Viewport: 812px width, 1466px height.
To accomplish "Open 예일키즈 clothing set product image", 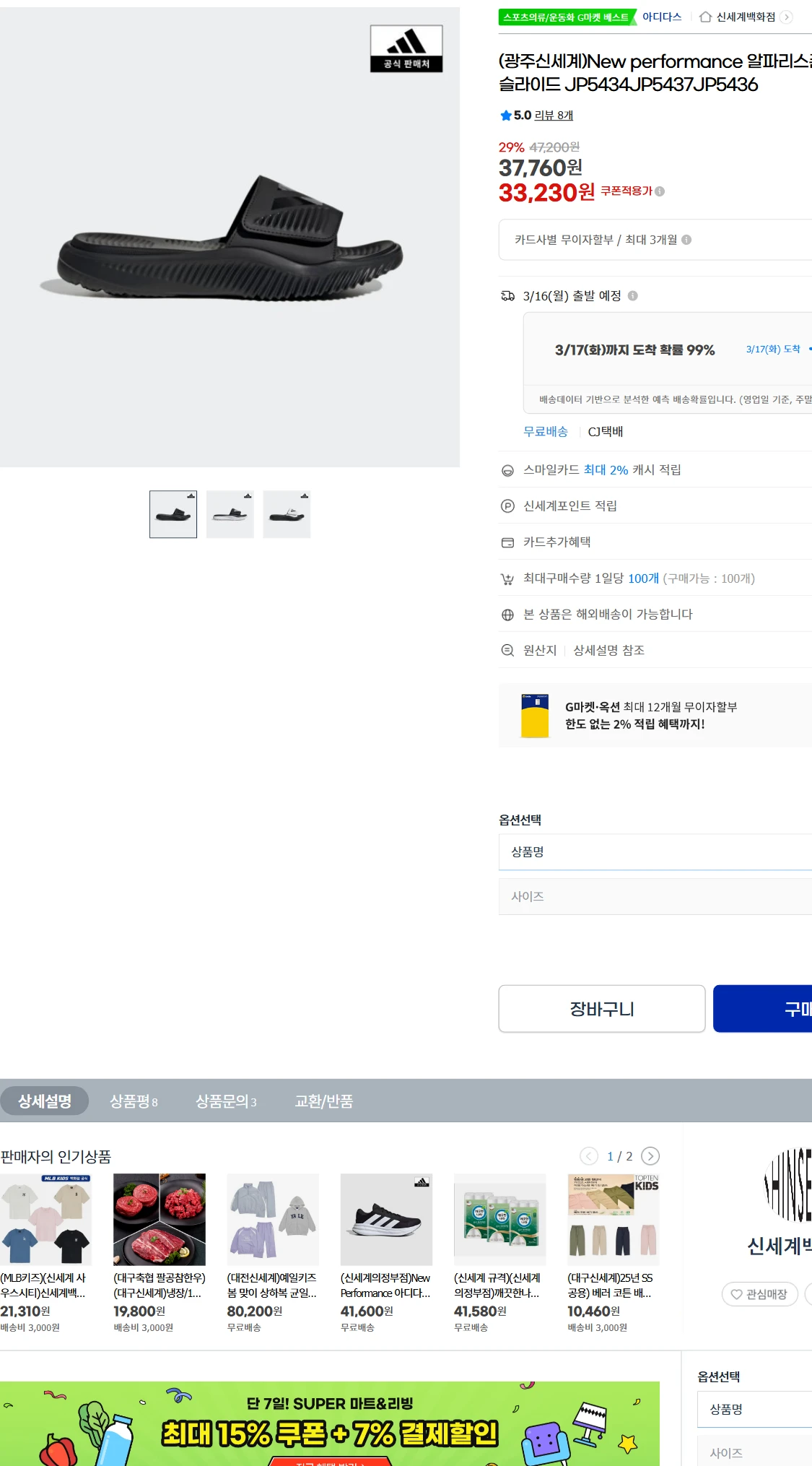I will [273, 1220].
